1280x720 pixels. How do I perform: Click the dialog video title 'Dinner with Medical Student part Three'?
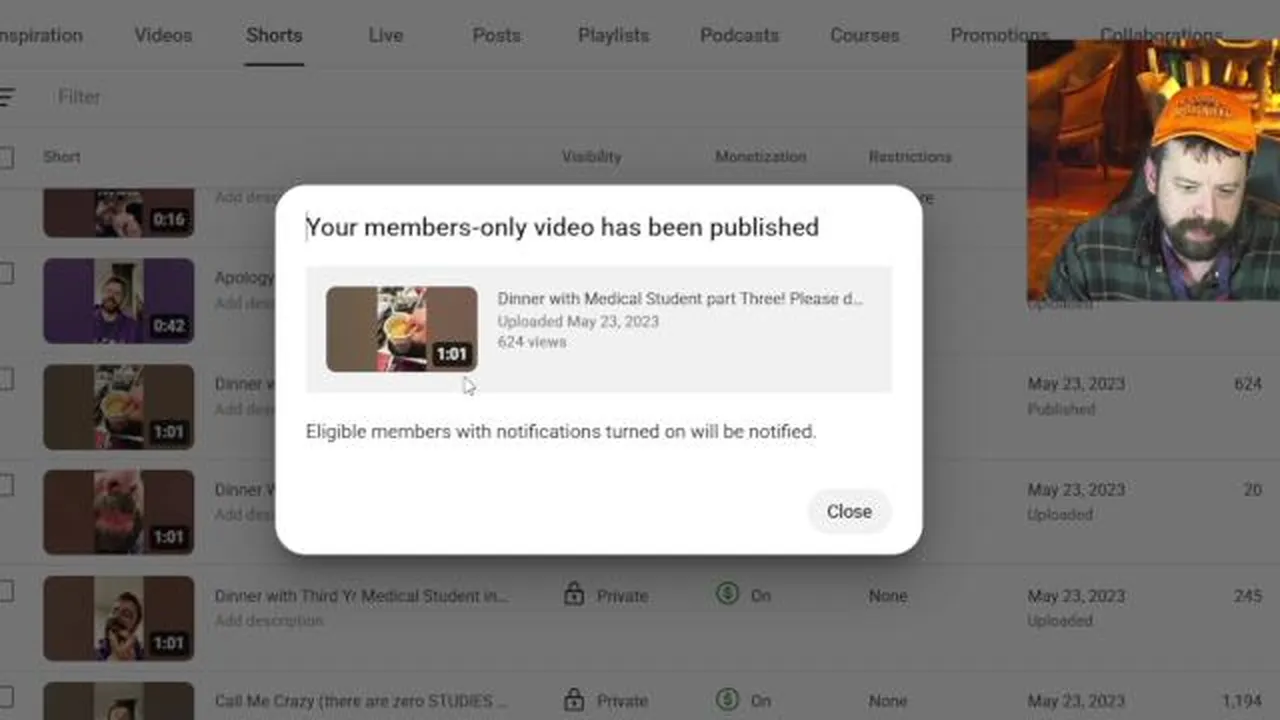(x=680, y=299)
